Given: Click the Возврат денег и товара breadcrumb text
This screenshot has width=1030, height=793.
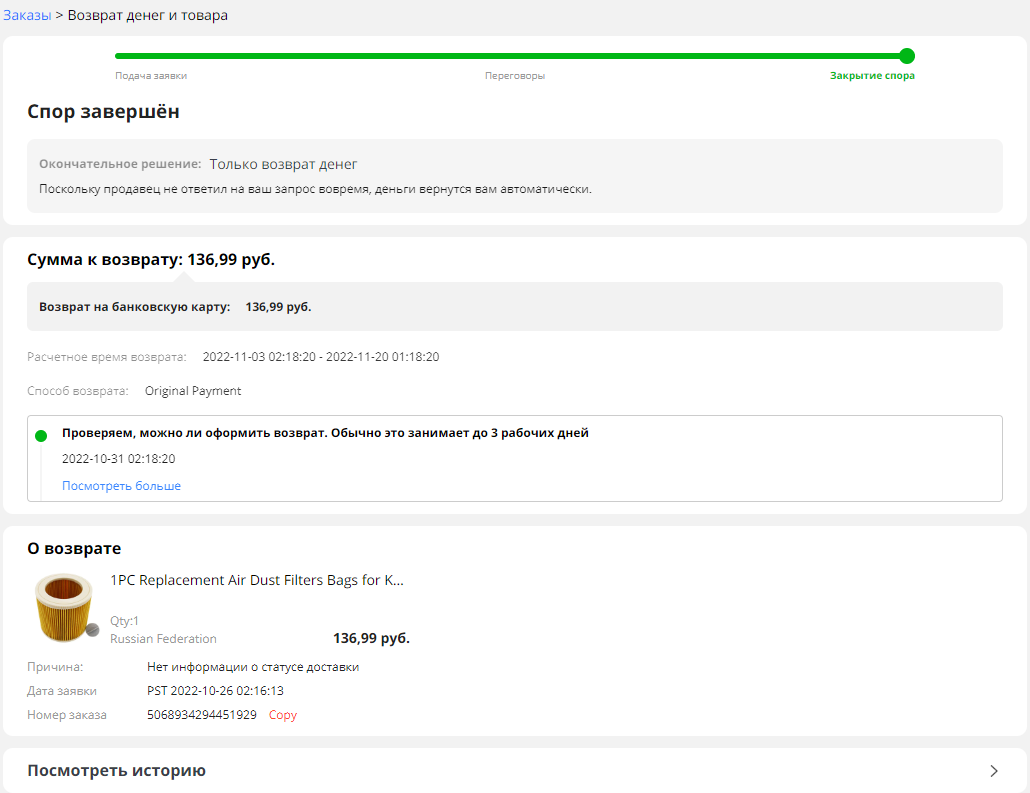Looking at the screenshot, I should (147, 16).
